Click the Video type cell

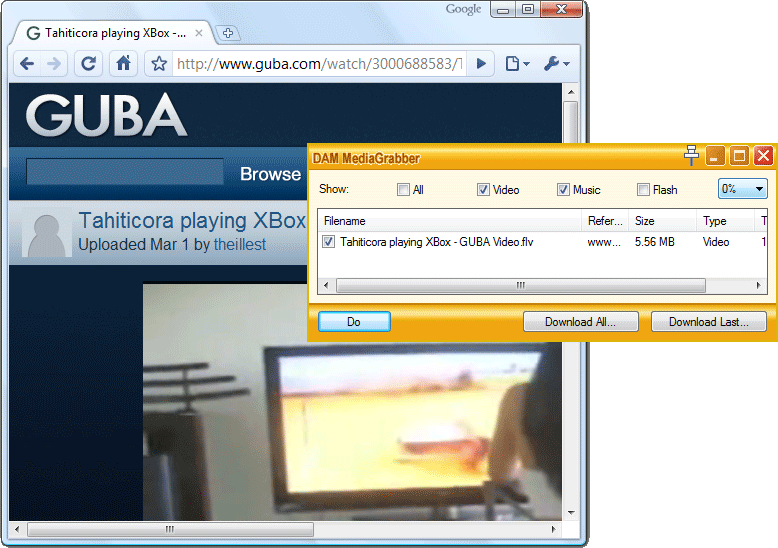point(716,242)
